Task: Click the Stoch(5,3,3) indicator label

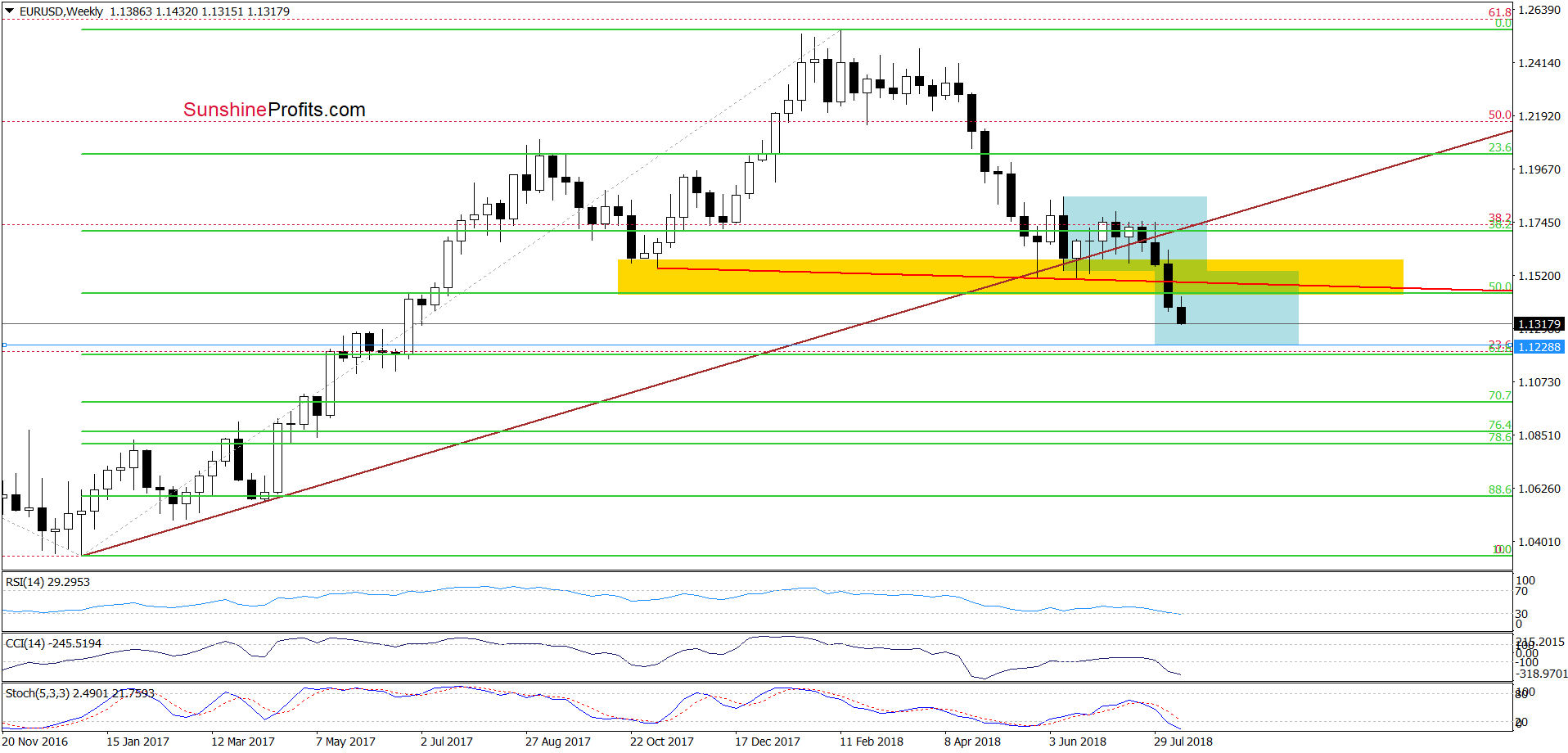Action: click(x=79, y=693)
